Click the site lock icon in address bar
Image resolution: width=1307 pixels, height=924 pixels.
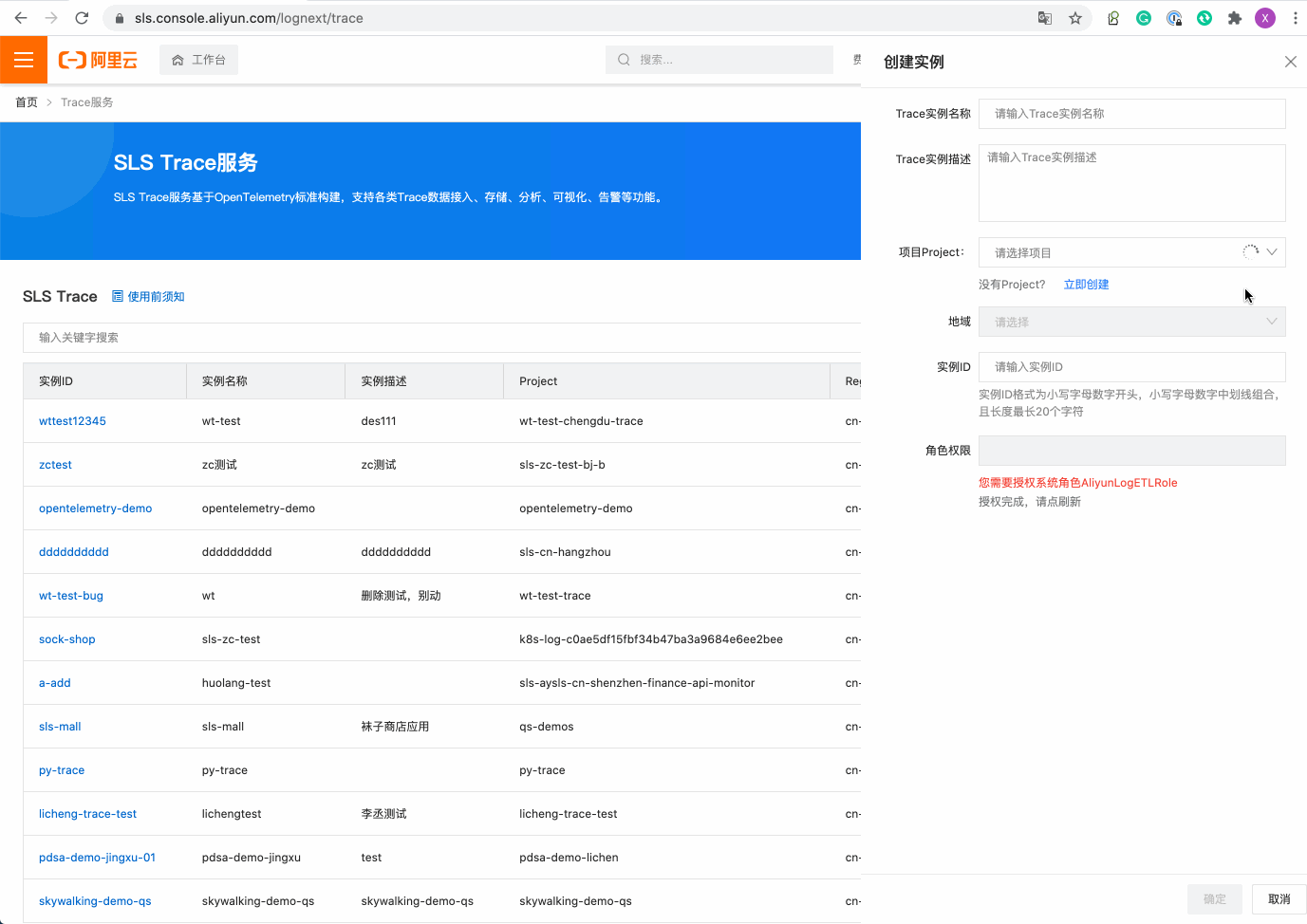click(120, 18)
